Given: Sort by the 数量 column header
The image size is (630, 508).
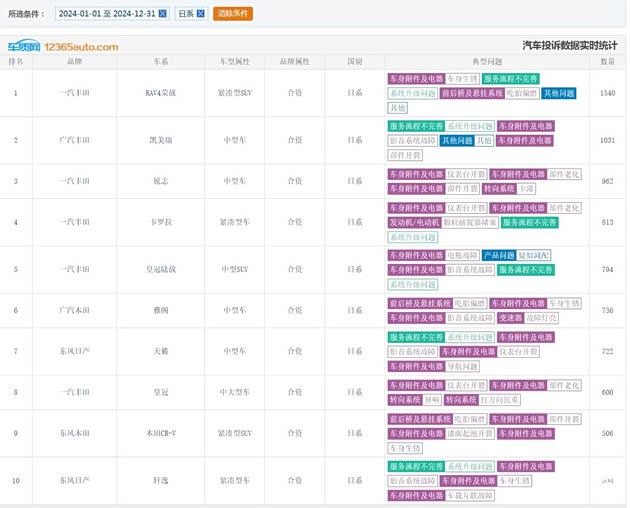Looking at the screenshot, I should point(608,61).
